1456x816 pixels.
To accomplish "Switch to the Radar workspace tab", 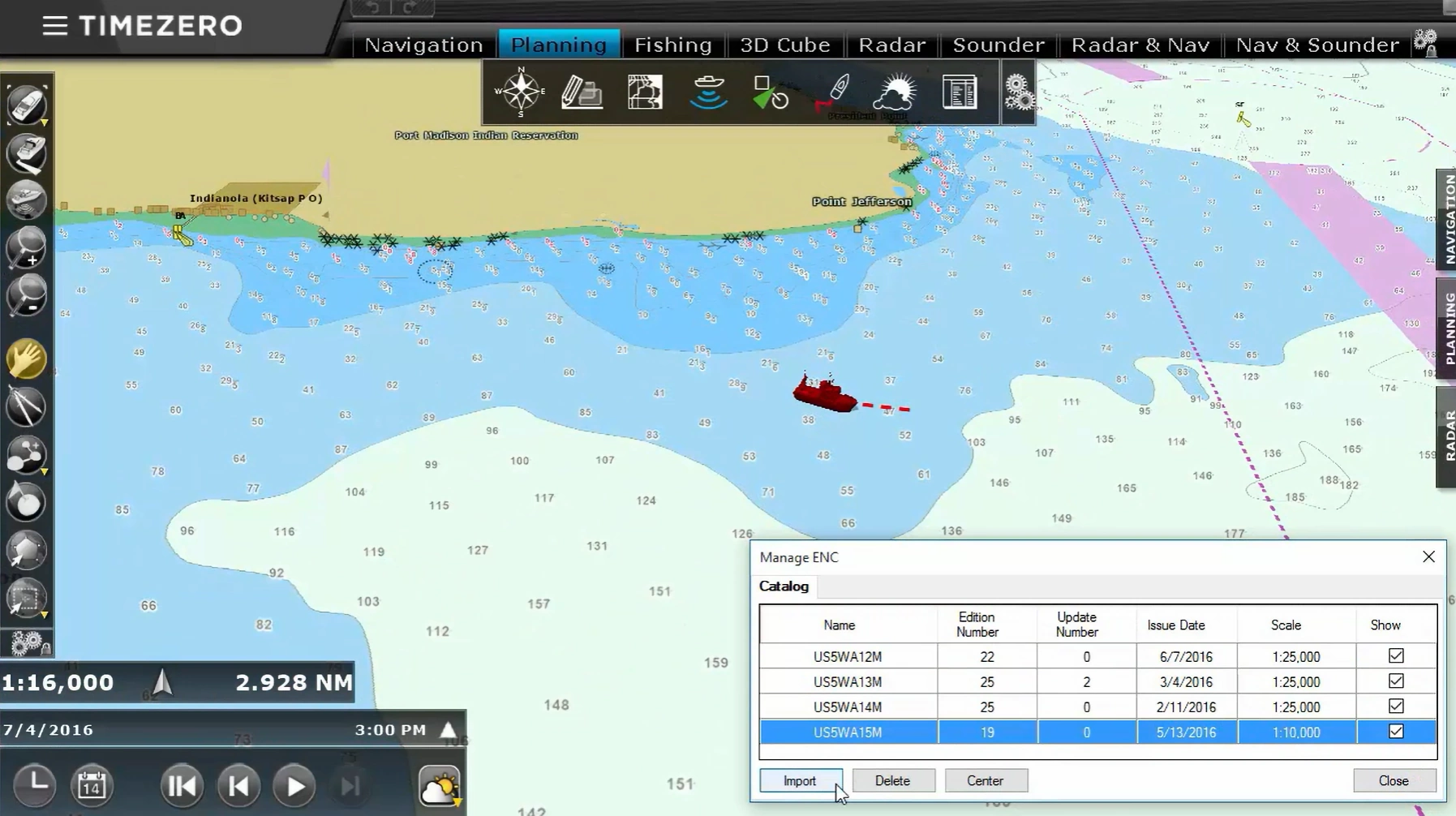I will [x=892, y=45].
